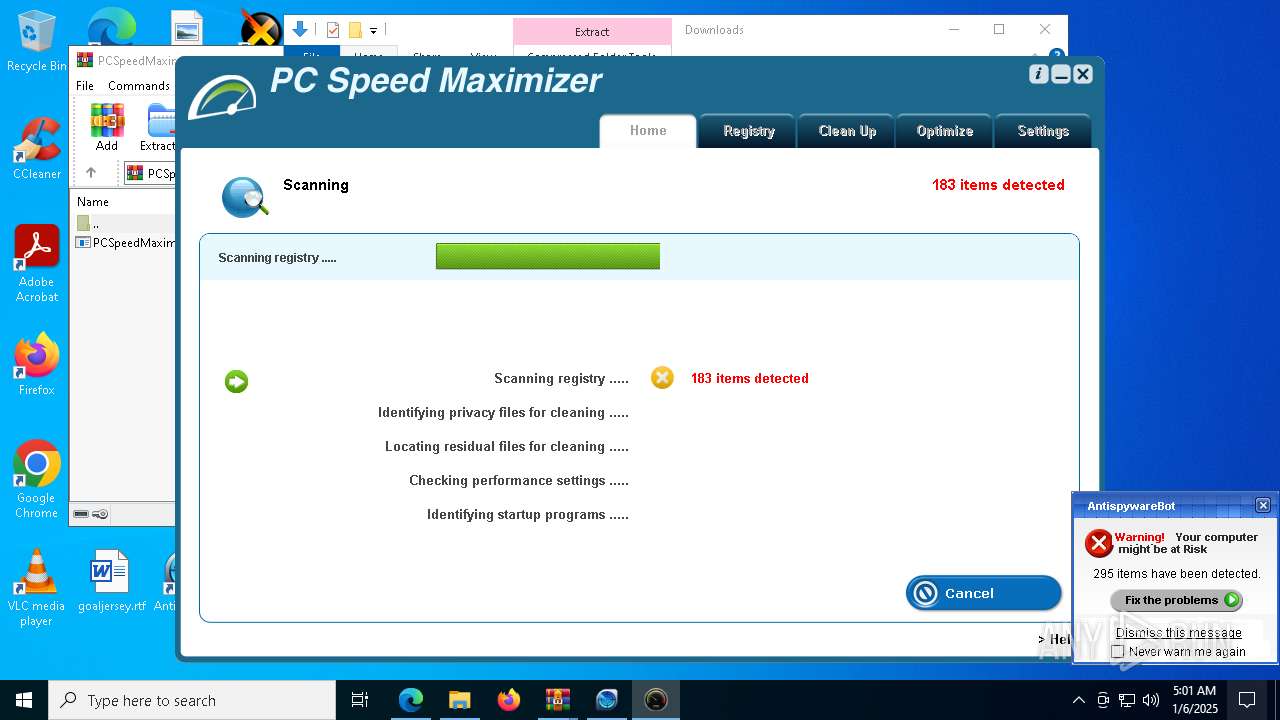Click the green arrow beside Scanning registry

[236, 381]
